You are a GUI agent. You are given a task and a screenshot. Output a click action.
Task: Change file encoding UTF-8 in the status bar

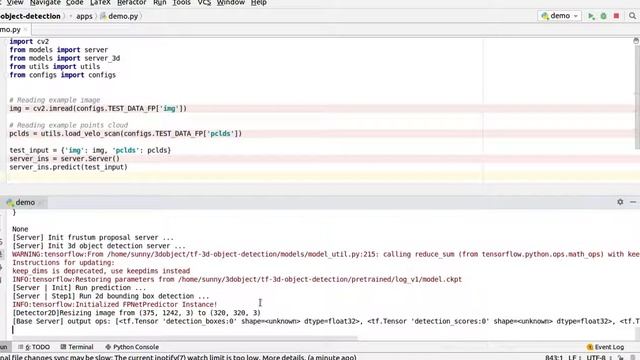(x=598, y=358)
